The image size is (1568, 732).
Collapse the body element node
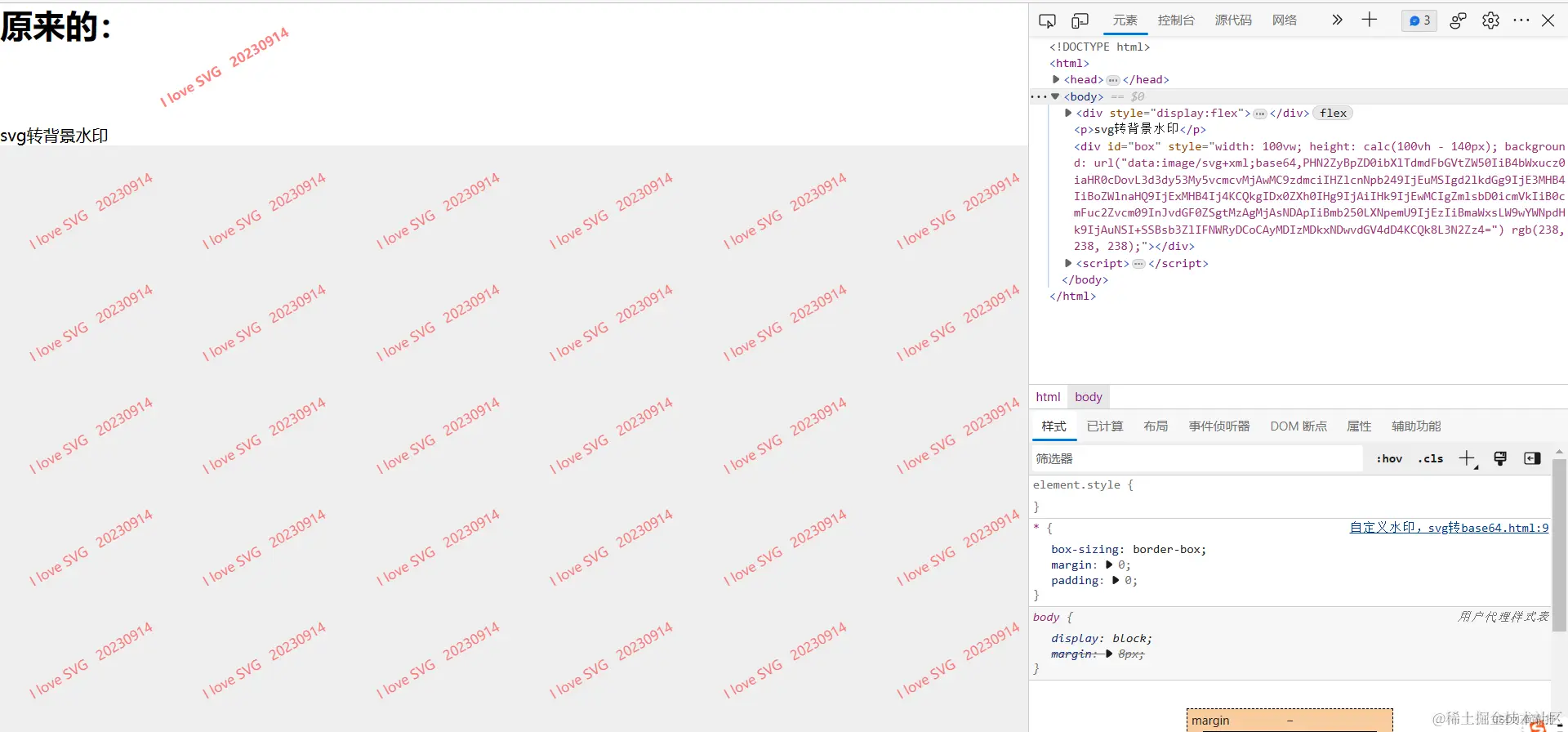(1055, 96)
